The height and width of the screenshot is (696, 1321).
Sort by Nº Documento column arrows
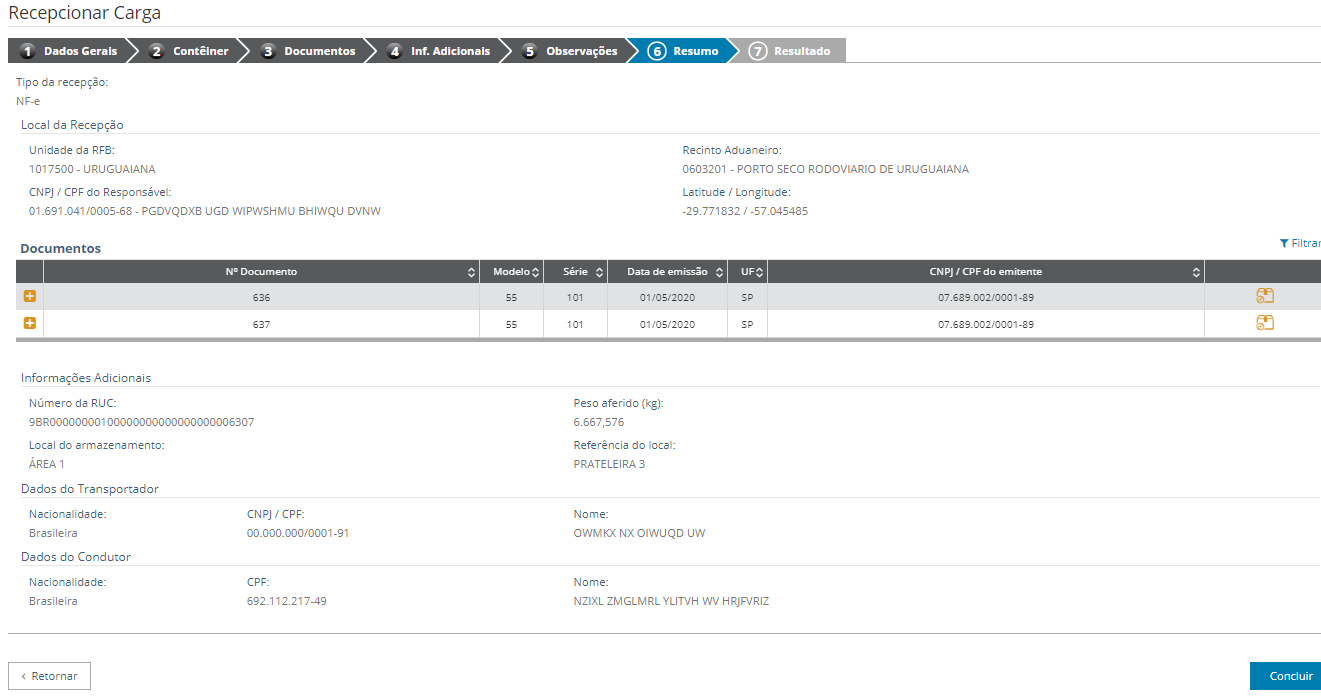tap(471, 272)
